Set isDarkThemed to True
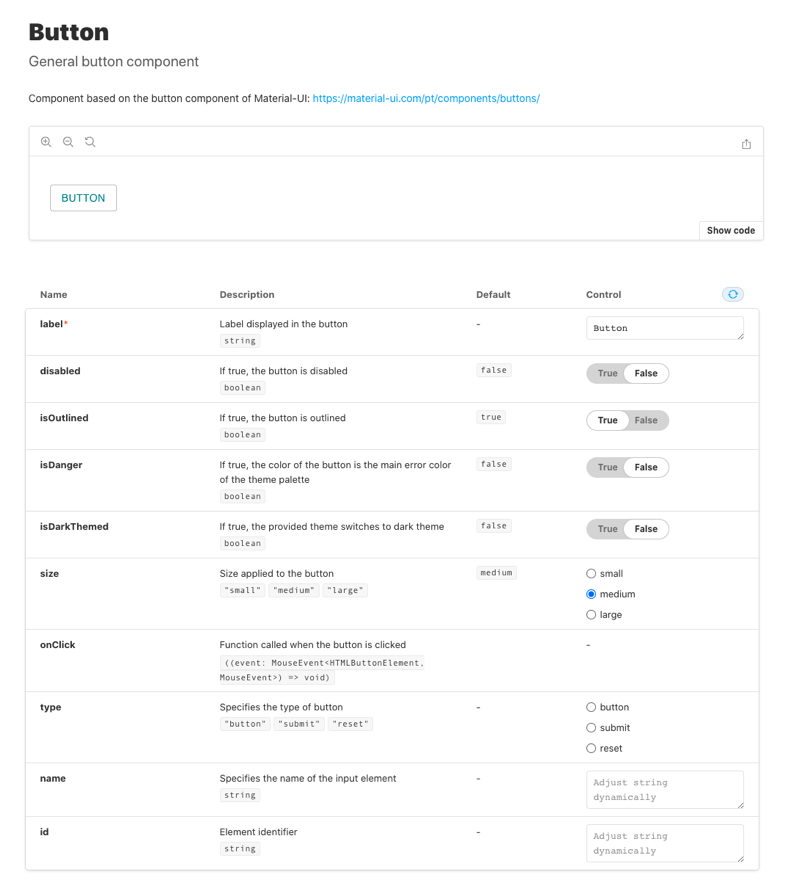The height and width of the screenshot is (884, 793). [608, 529]
